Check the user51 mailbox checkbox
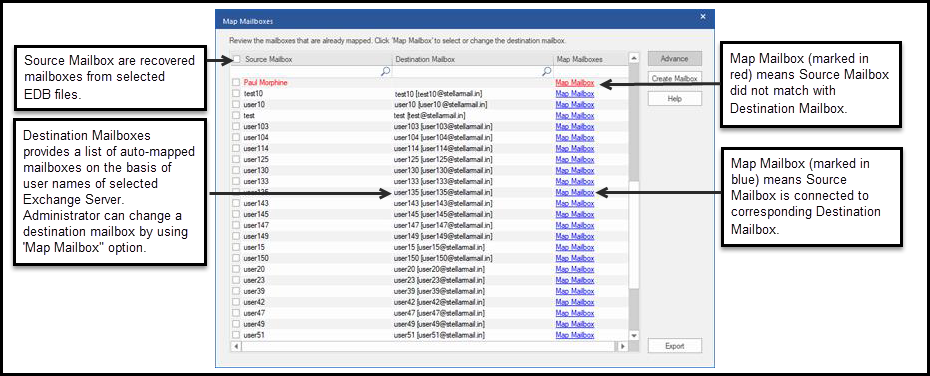The width and height of the screenshot is (930, 376). 236,335
